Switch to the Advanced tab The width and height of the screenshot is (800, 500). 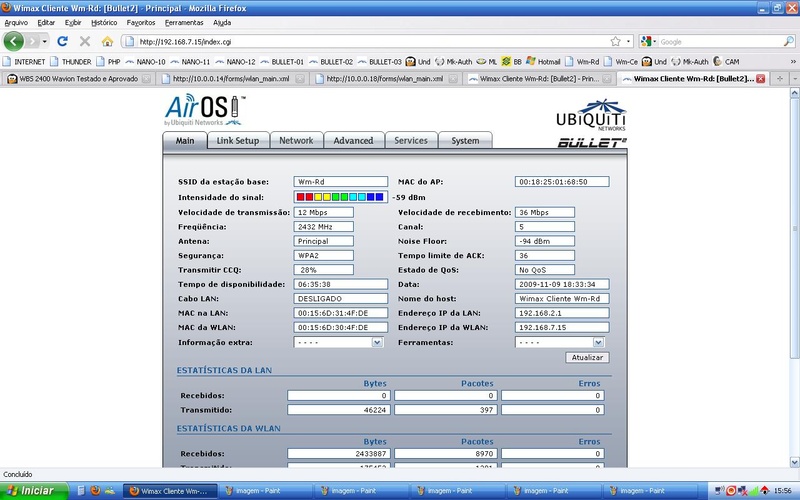coord(353,140)
